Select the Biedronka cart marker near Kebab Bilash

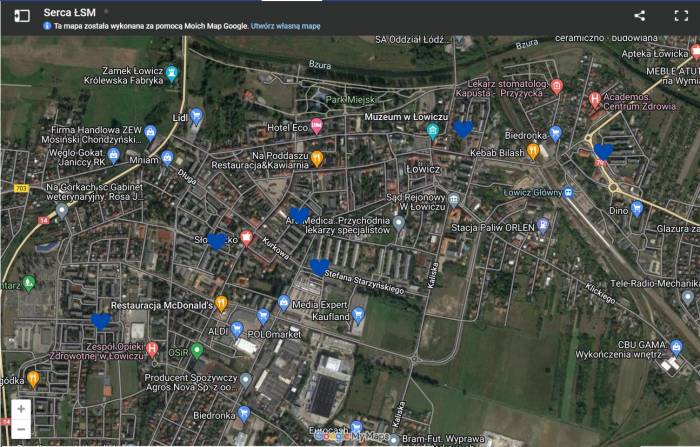coord(555,133)
